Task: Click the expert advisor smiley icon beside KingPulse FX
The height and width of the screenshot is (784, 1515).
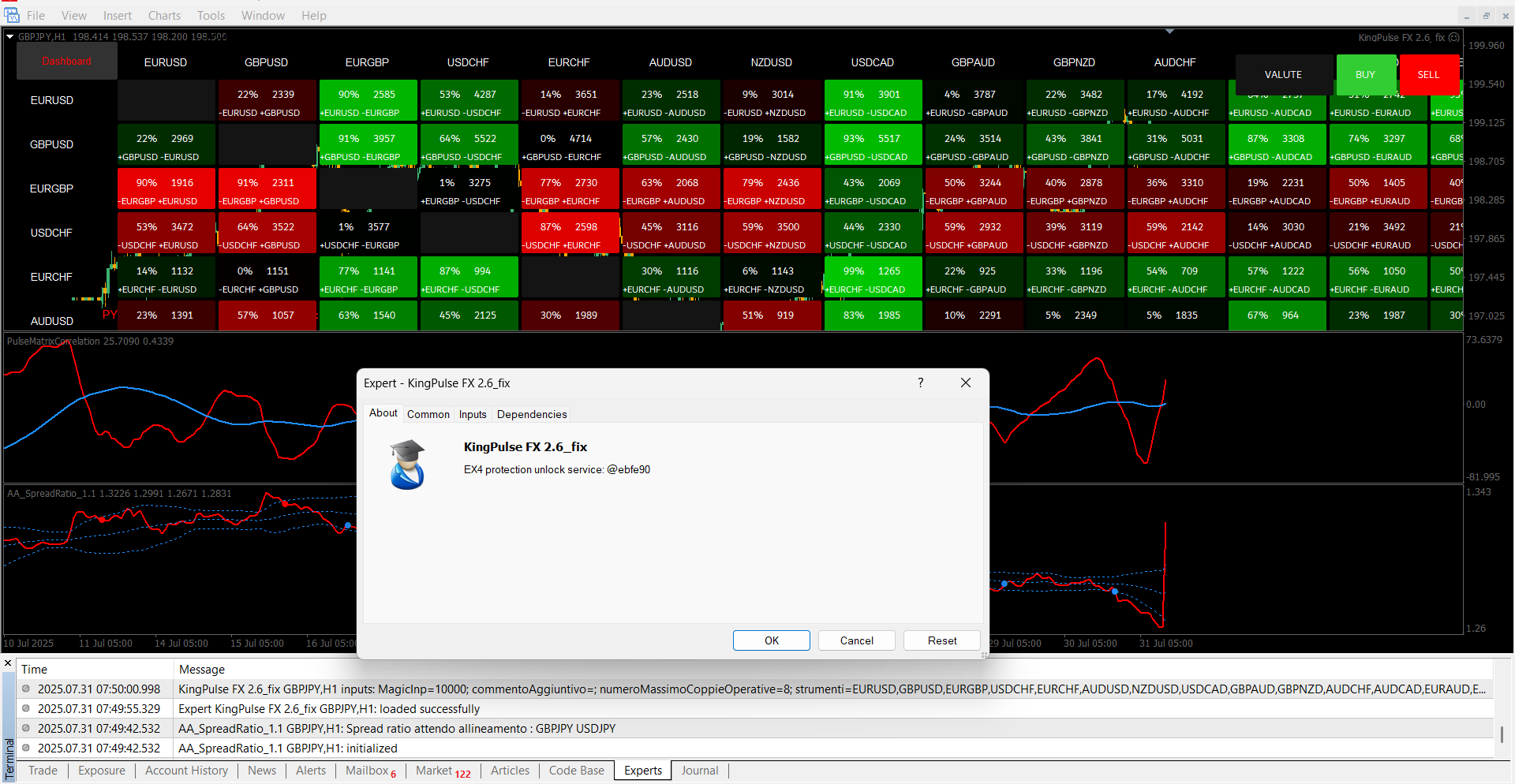Action: [x=1454, y=37]
